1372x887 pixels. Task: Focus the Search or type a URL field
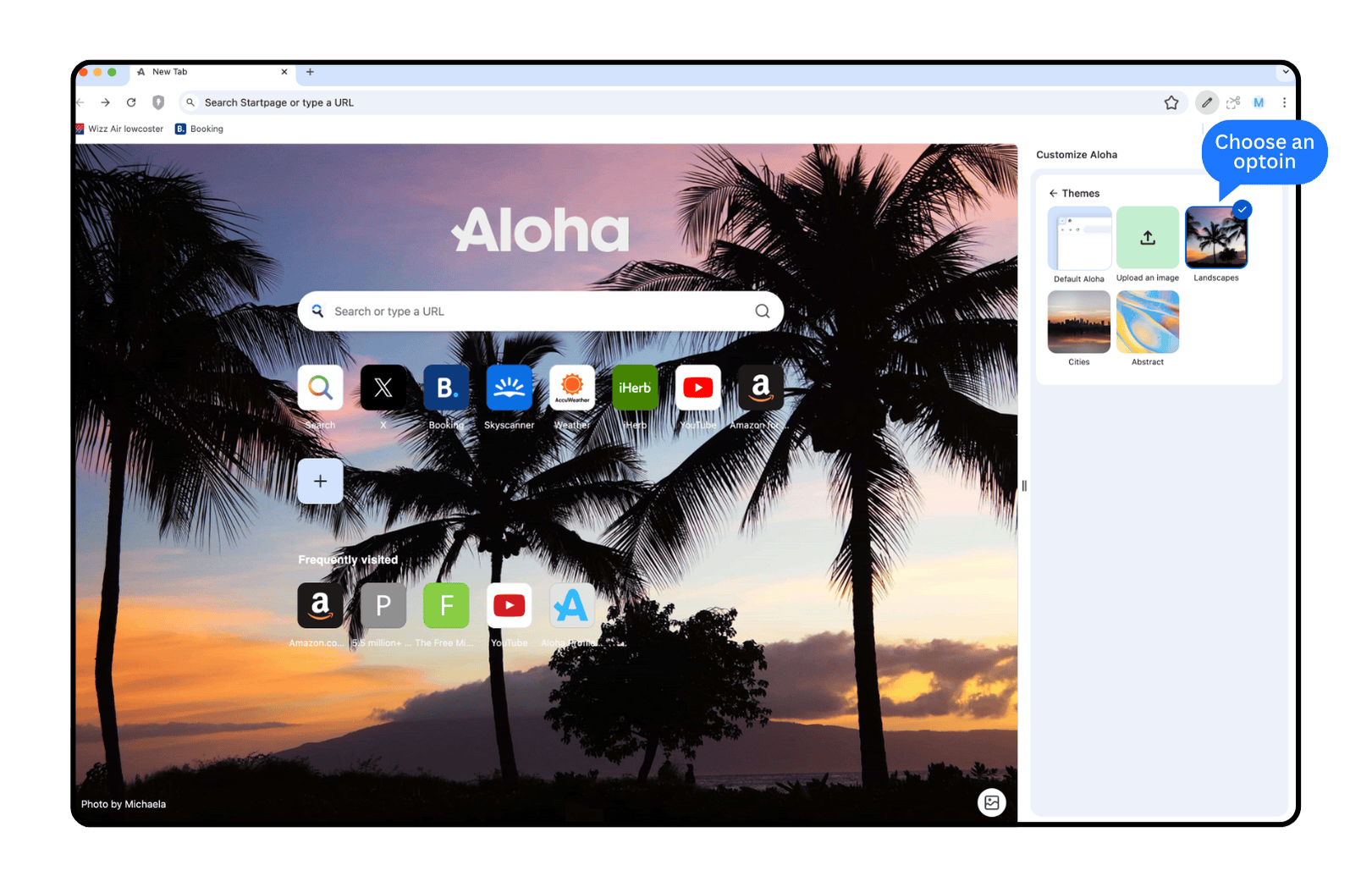coord(541,311)
